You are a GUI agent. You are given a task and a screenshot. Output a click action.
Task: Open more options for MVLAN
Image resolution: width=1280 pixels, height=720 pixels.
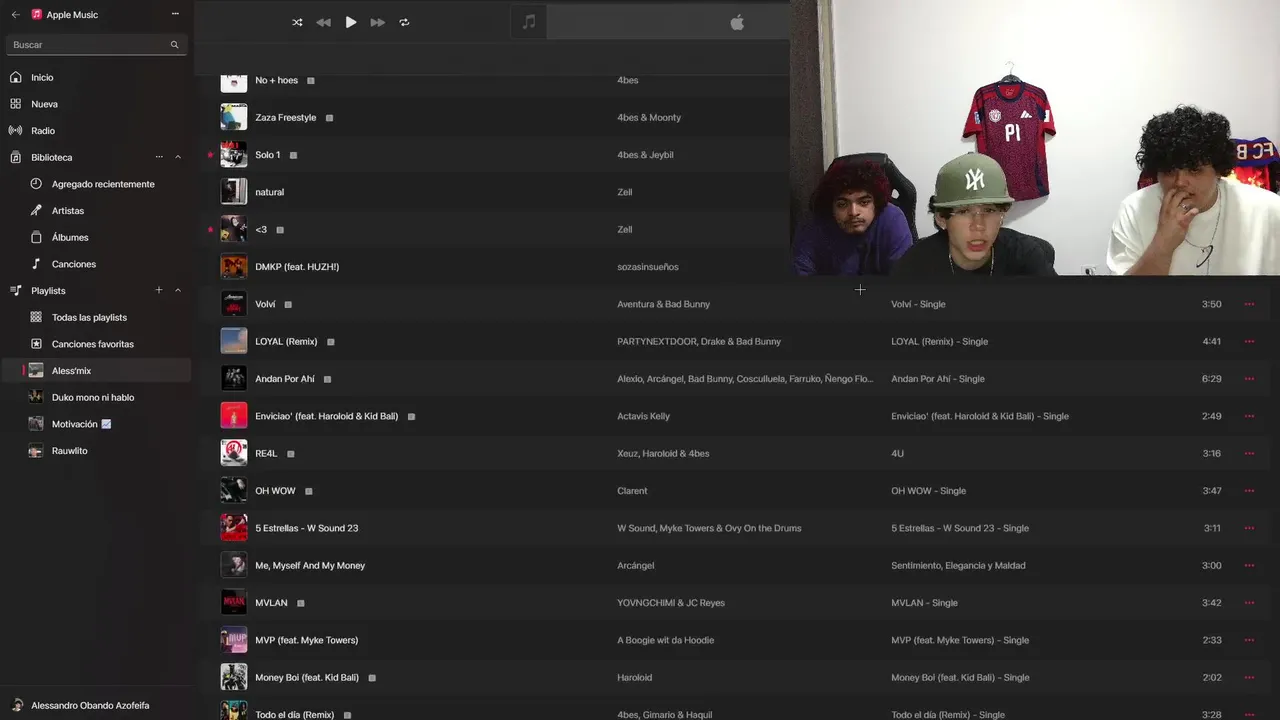(x=1249, y=603)
